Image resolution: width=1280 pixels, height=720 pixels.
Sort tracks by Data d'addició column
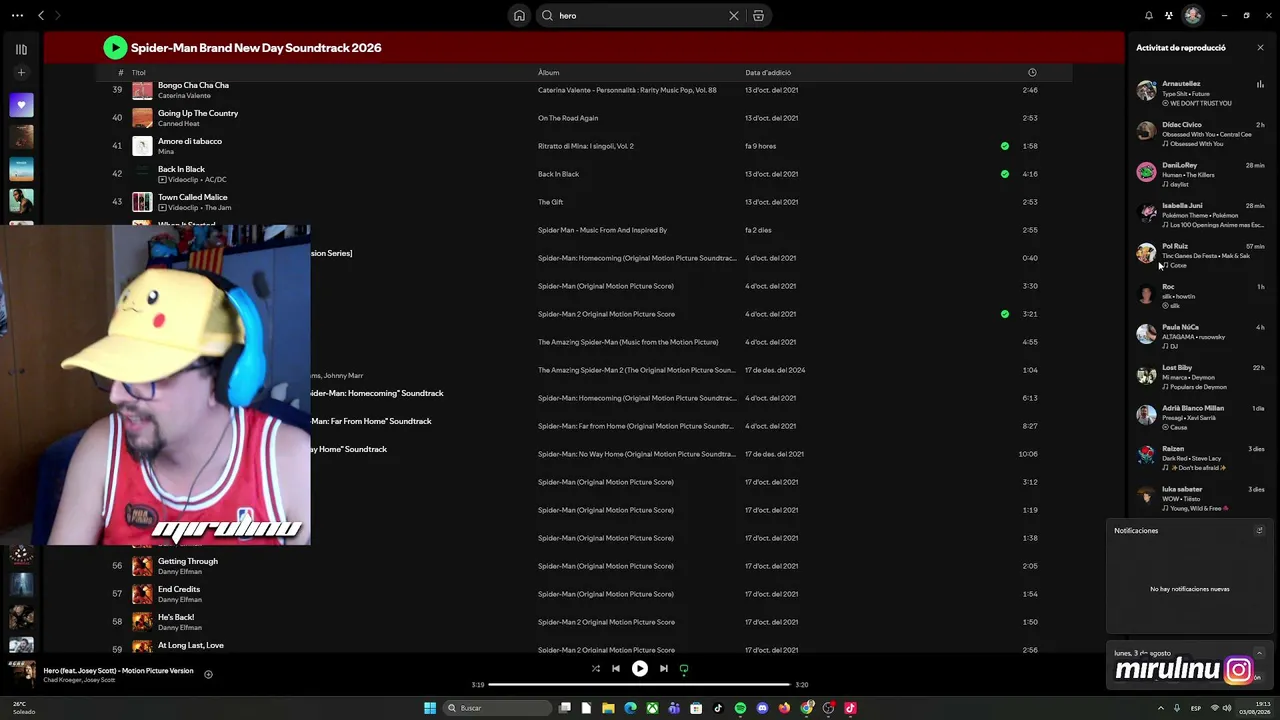768,72
